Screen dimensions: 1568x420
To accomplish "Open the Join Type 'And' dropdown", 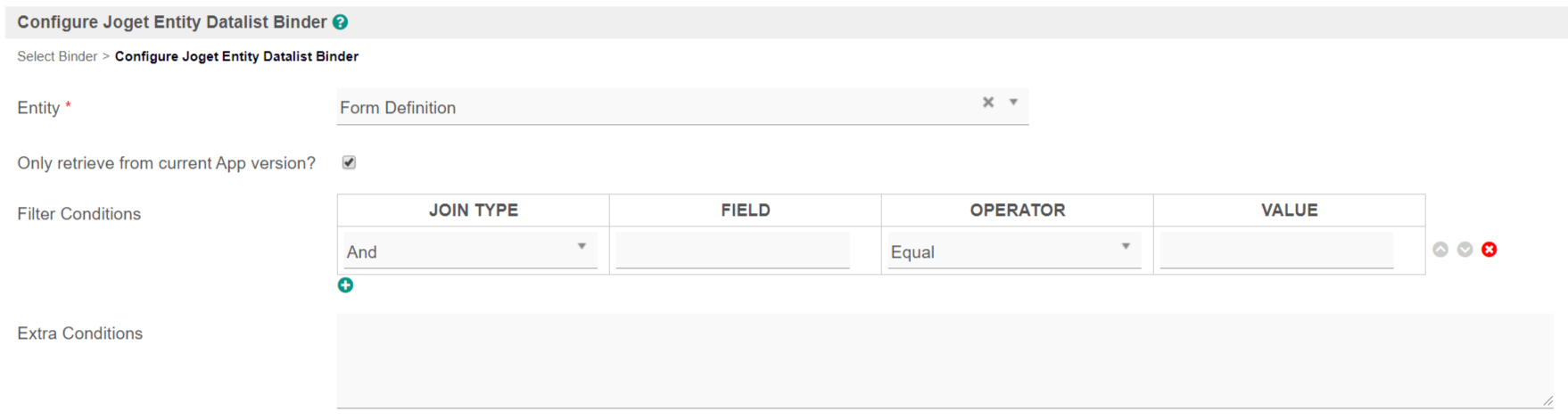I will point(470,251).
